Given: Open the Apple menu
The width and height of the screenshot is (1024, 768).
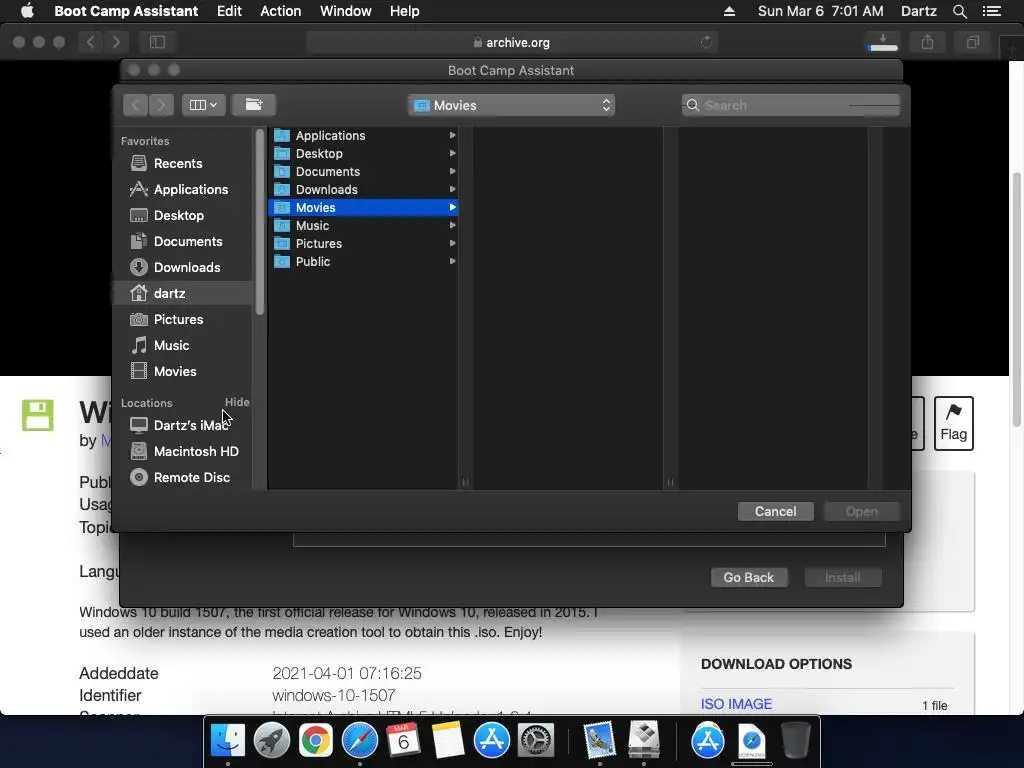Looking at the screenshot, I should (27, 11).
